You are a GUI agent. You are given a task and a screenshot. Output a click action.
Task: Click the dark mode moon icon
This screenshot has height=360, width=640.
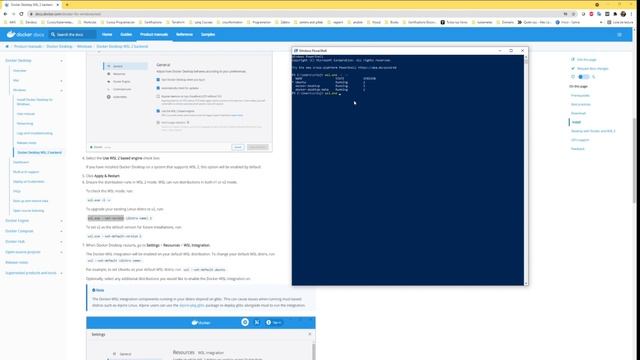click(x=593, y=77)
